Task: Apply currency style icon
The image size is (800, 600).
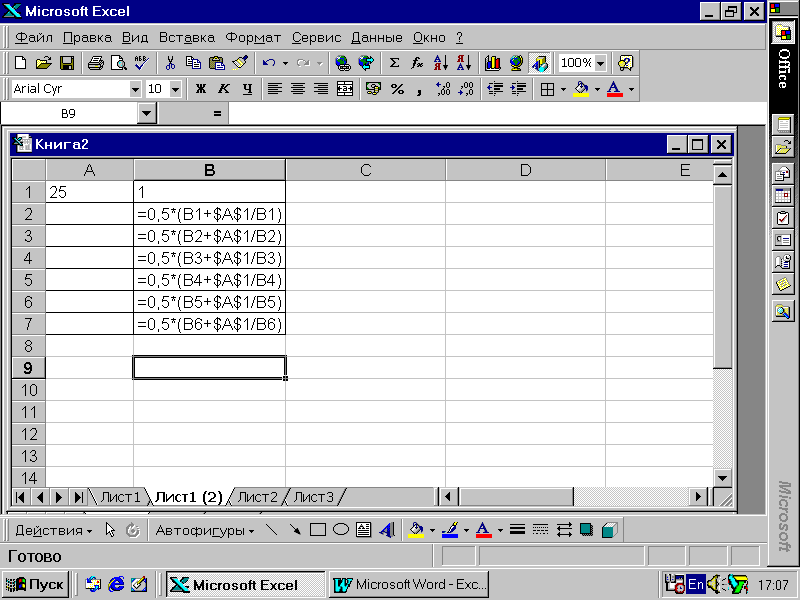Action: pyautogui.click(x=373, y=89)
